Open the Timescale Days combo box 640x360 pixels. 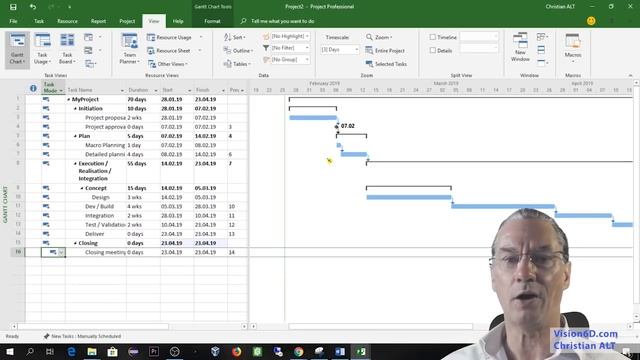(x=340, y=49)
